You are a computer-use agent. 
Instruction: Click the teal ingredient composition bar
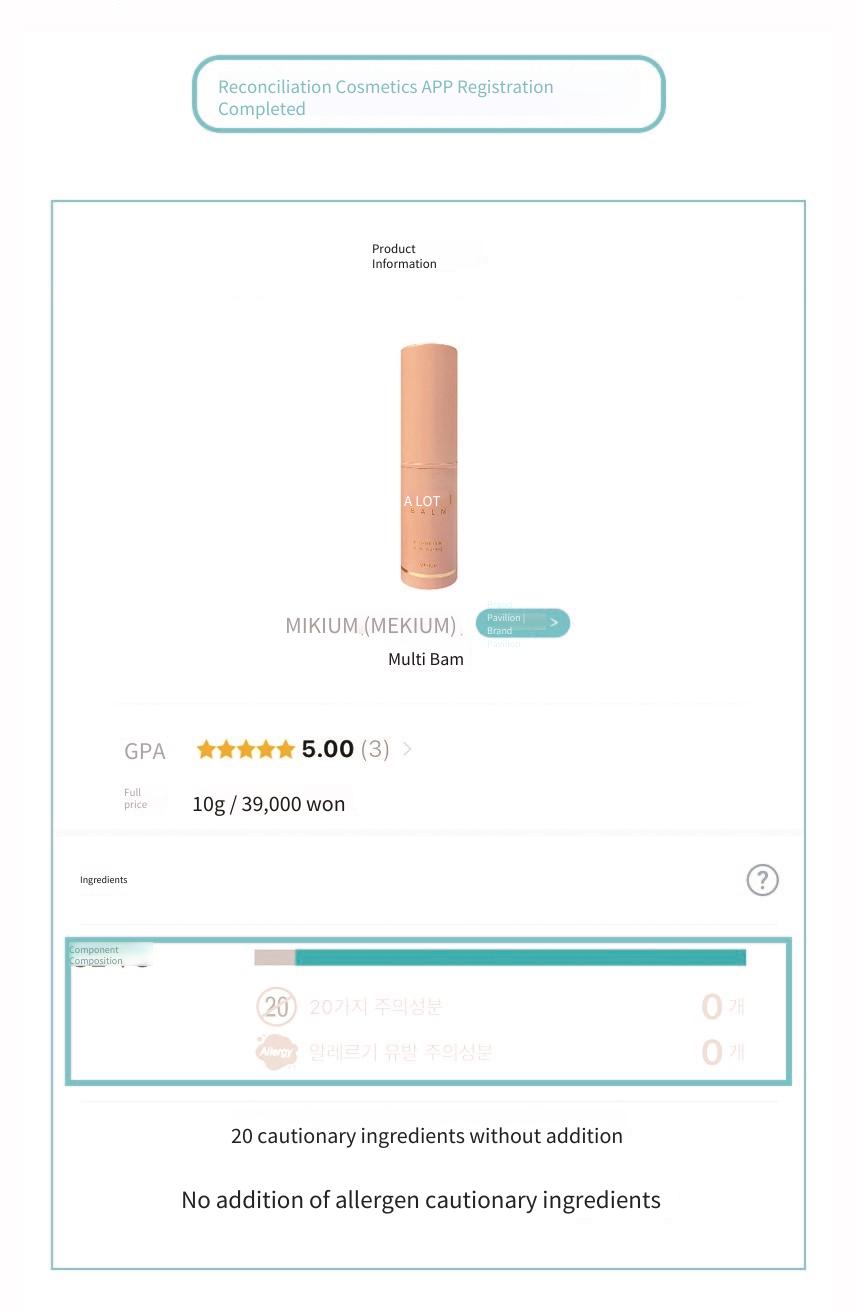[x=520, y=958]
